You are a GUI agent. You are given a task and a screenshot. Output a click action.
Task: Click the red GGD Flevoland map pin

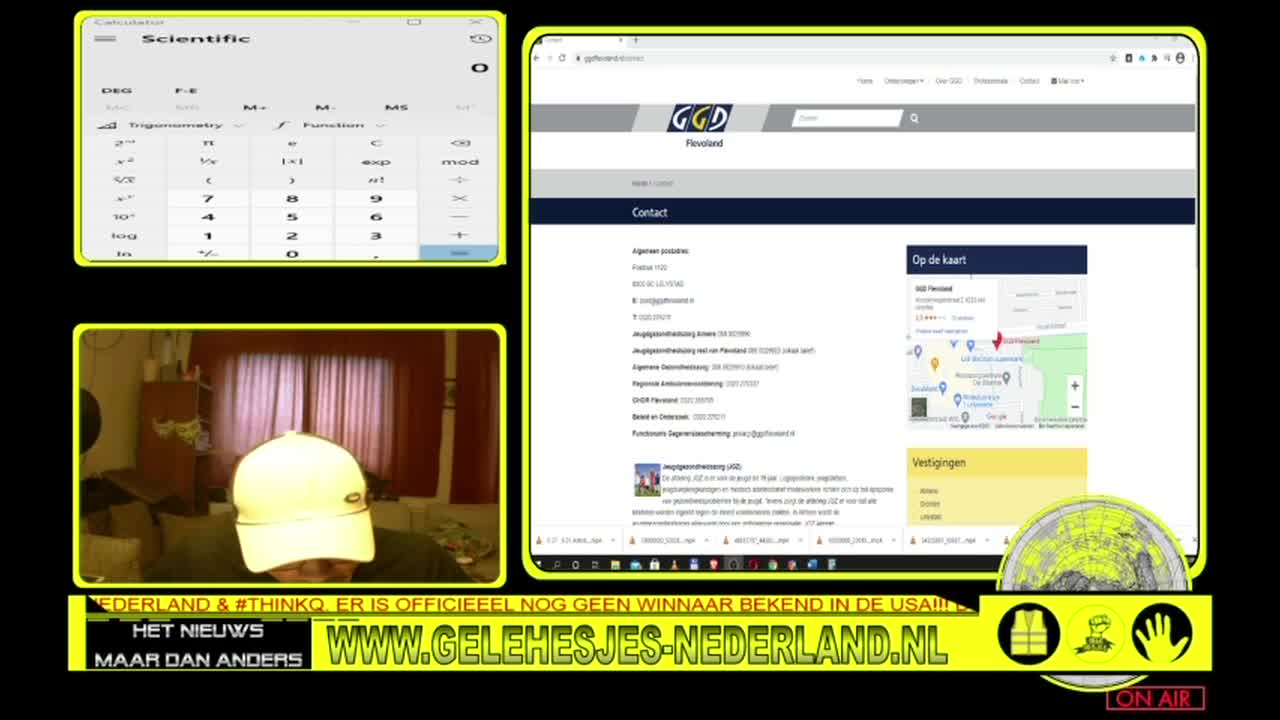997,341
